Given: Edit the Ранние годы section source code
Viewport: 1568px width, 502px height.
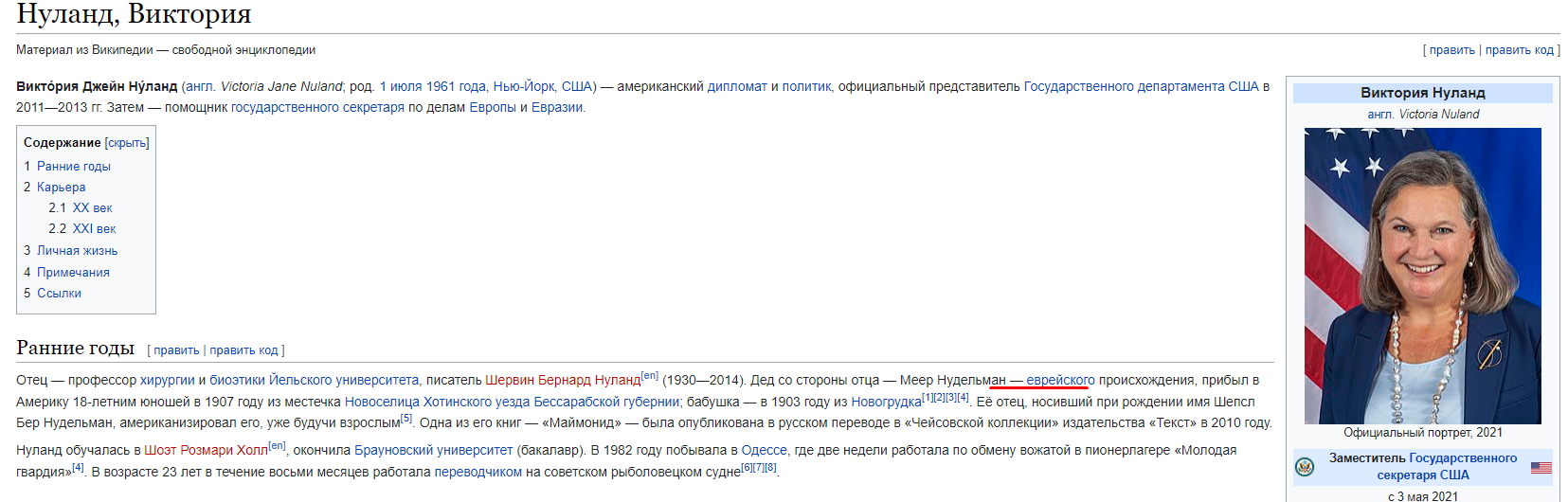Looking at the screenshot, I should (x=243, y=350).
